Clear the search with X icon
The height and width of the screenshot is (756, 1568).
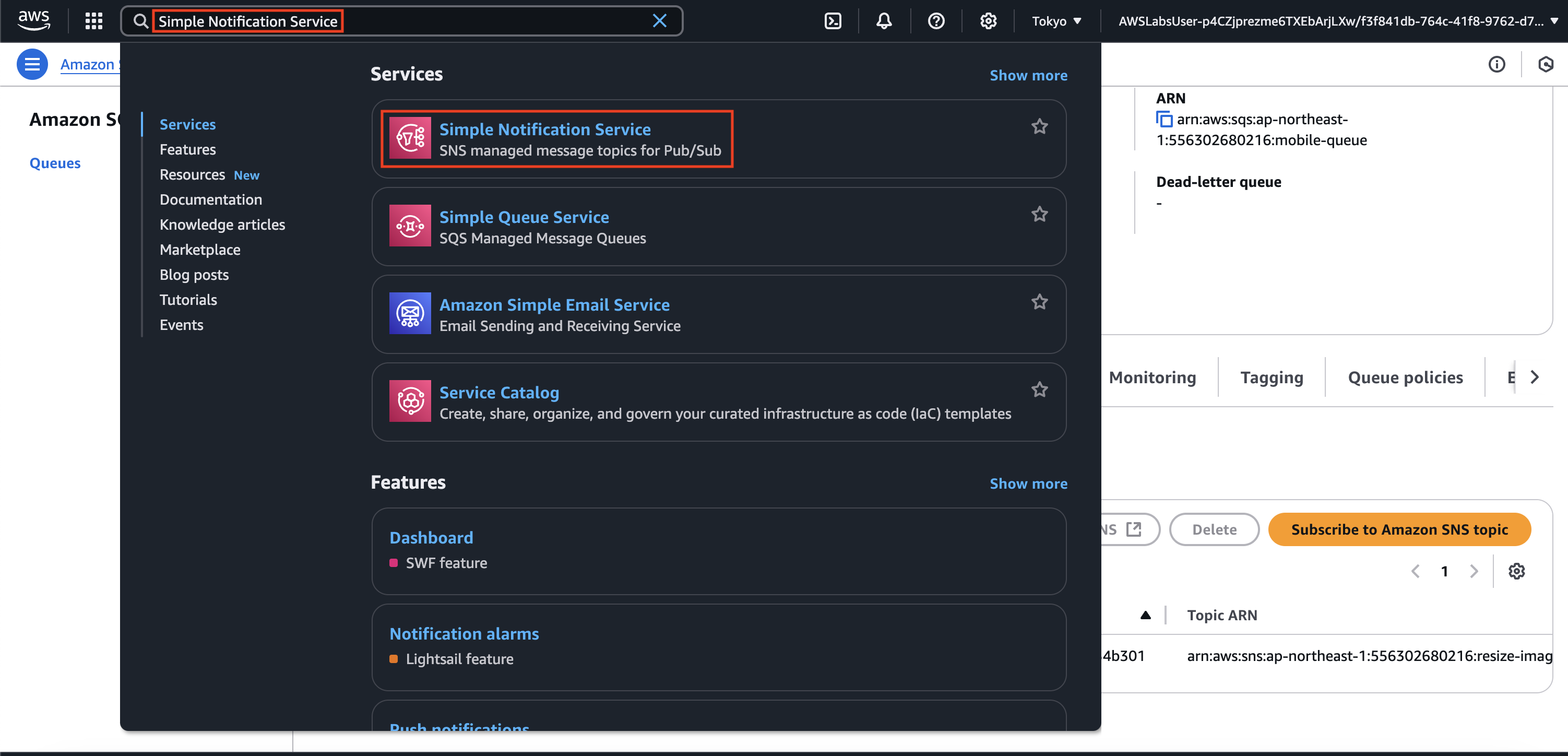pos(659,21)
